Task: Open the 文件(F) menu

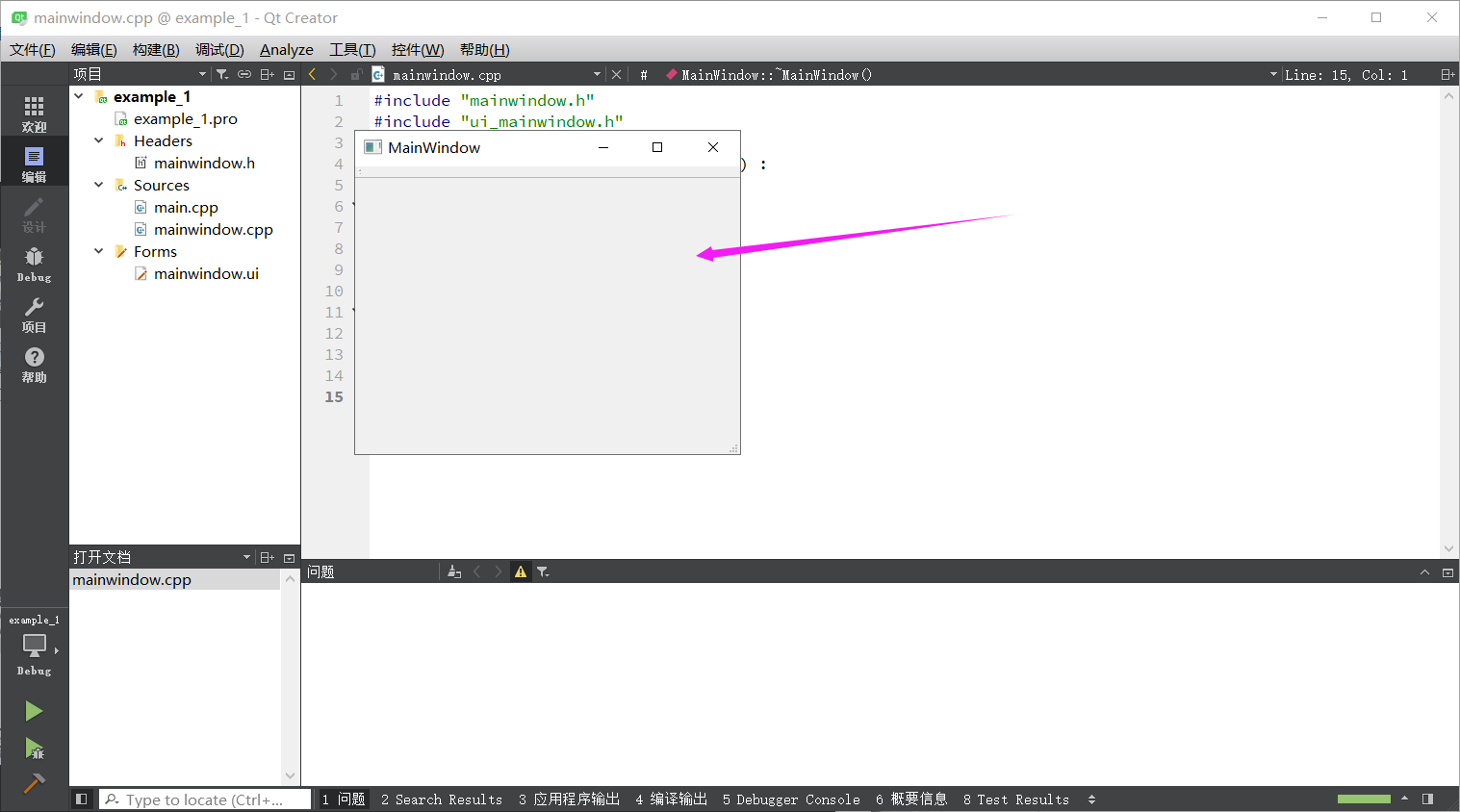Action: click(x=33, y=49)
